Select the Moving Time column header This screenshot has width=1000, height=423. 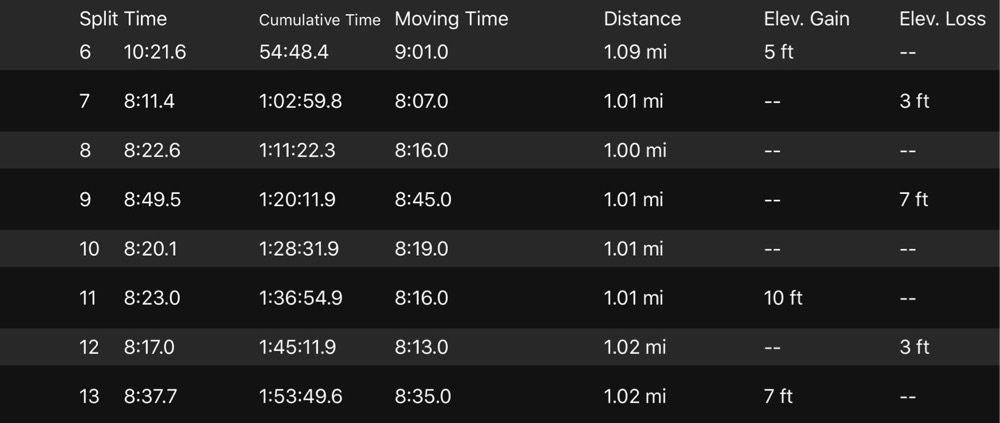tap(452, 19)
